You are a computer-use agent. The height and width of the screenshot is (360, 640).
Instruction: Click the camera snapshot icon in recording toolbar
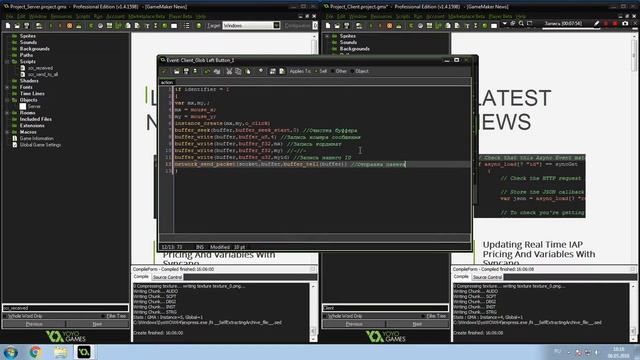click(x=625, y=24)
